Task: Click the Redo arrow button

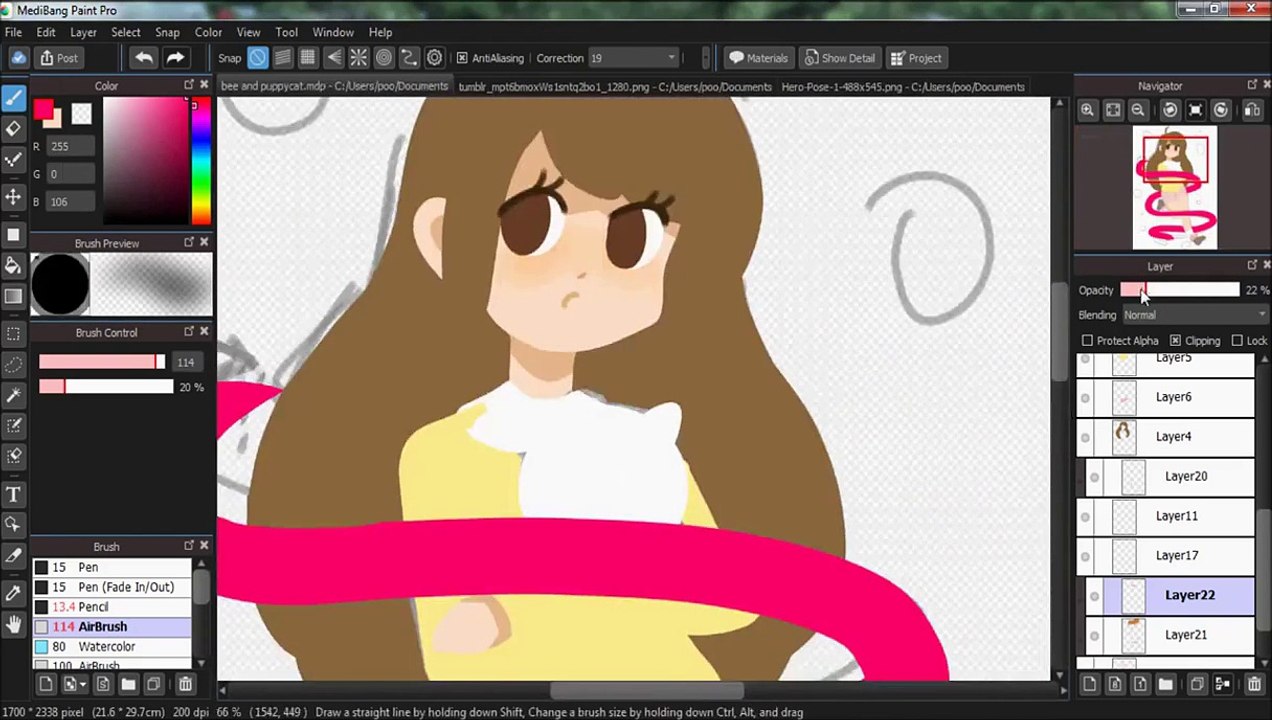Action: point(174,58)
